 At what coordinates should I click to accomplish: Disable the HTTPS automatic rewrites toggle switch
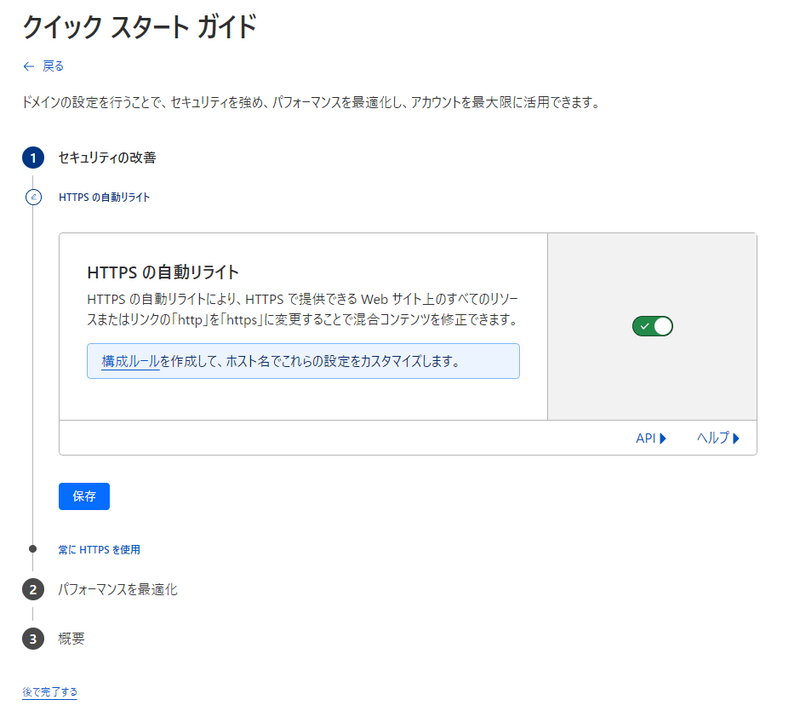(x=652, y=326)
